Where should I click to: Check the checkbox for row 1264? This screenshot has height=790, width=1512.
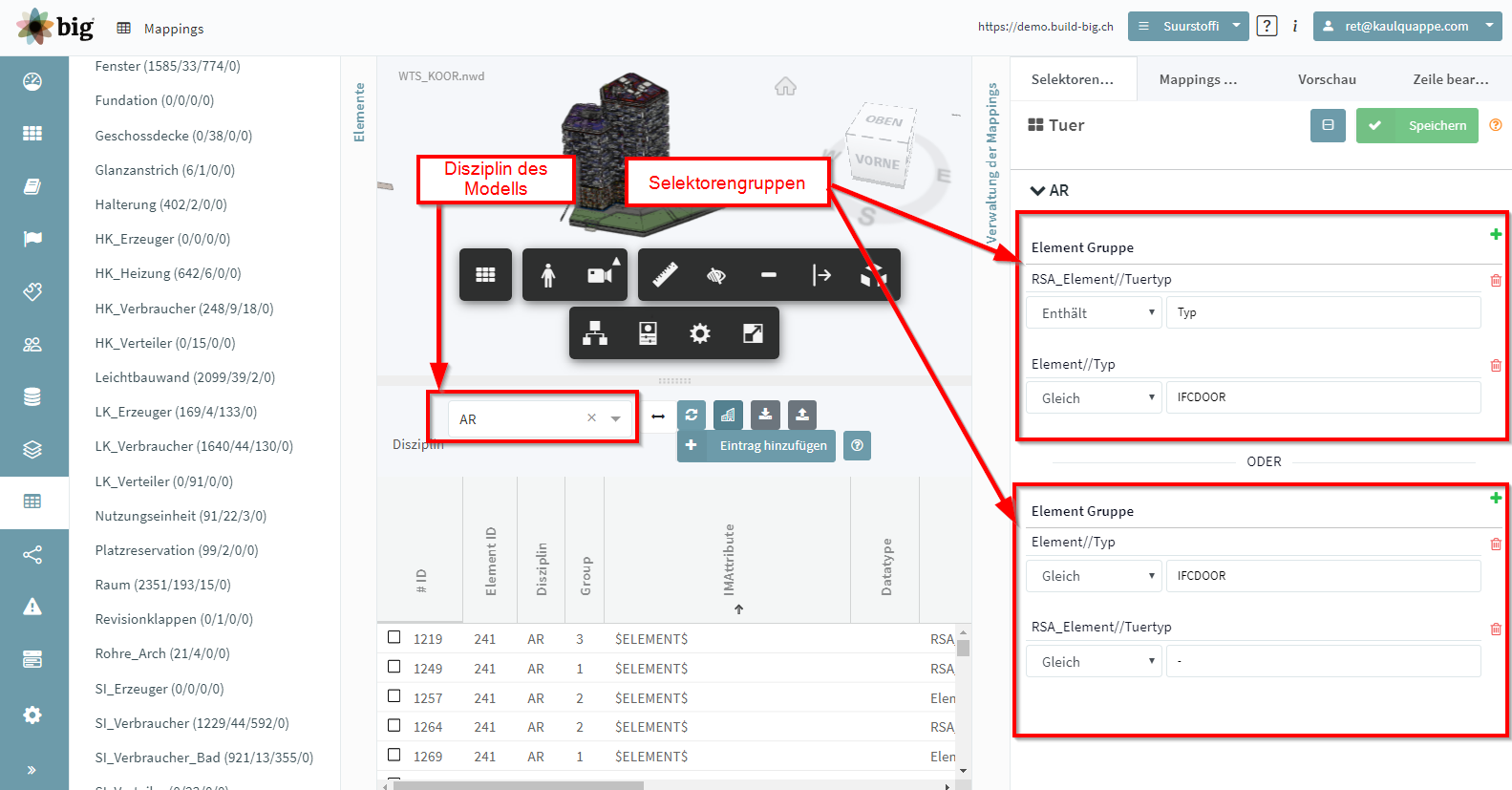[394, 726]
